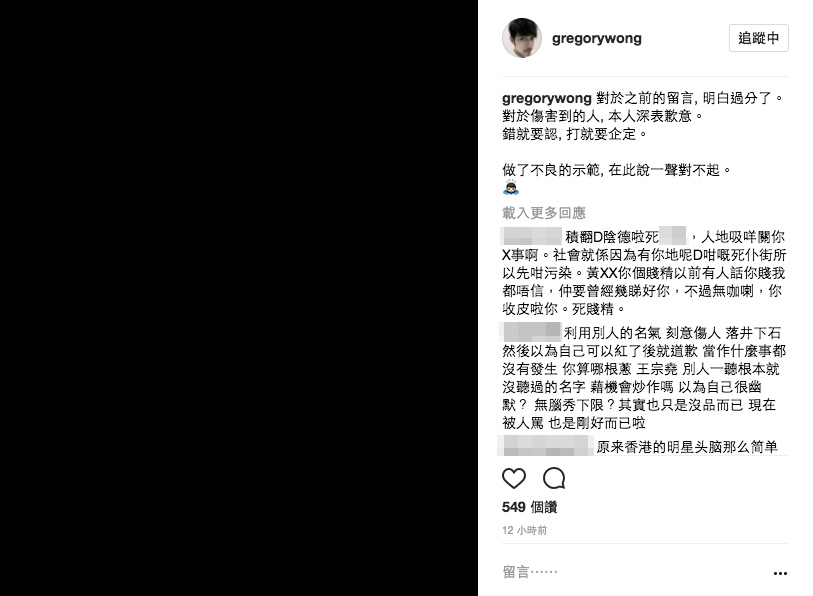
Task: Click comment mentioning 王宗堯
Action: (644, 378)
